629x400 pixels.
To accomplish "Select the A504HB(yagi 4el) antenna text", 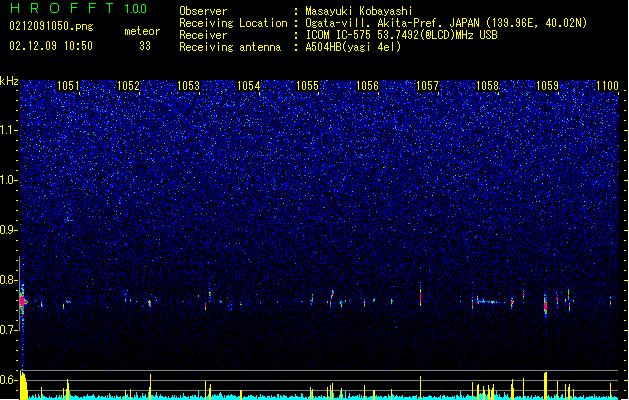I will pyautogui.click(x=353, y=47).
